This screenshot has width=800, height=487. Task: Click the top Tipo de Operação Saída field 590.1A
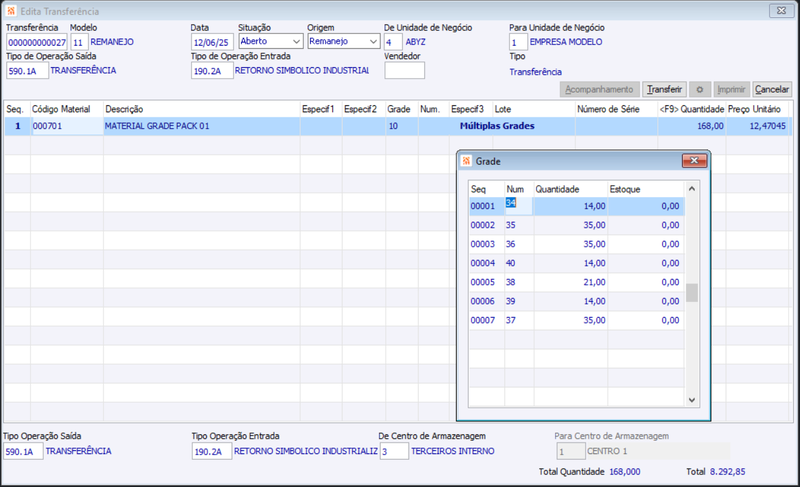click(x=28, y=71)
